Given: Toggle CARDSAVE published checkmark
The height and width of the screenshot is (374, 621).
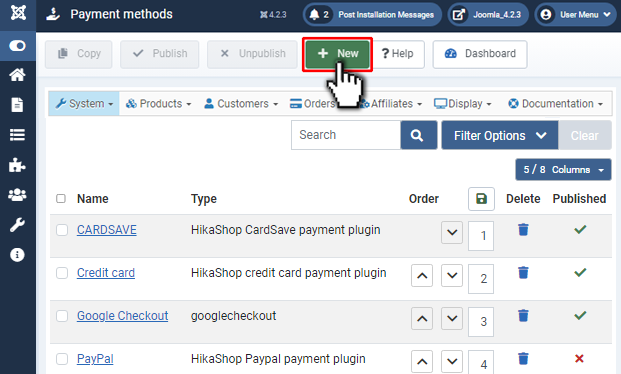Looking at the screenshot, I should tap(580, 229).
